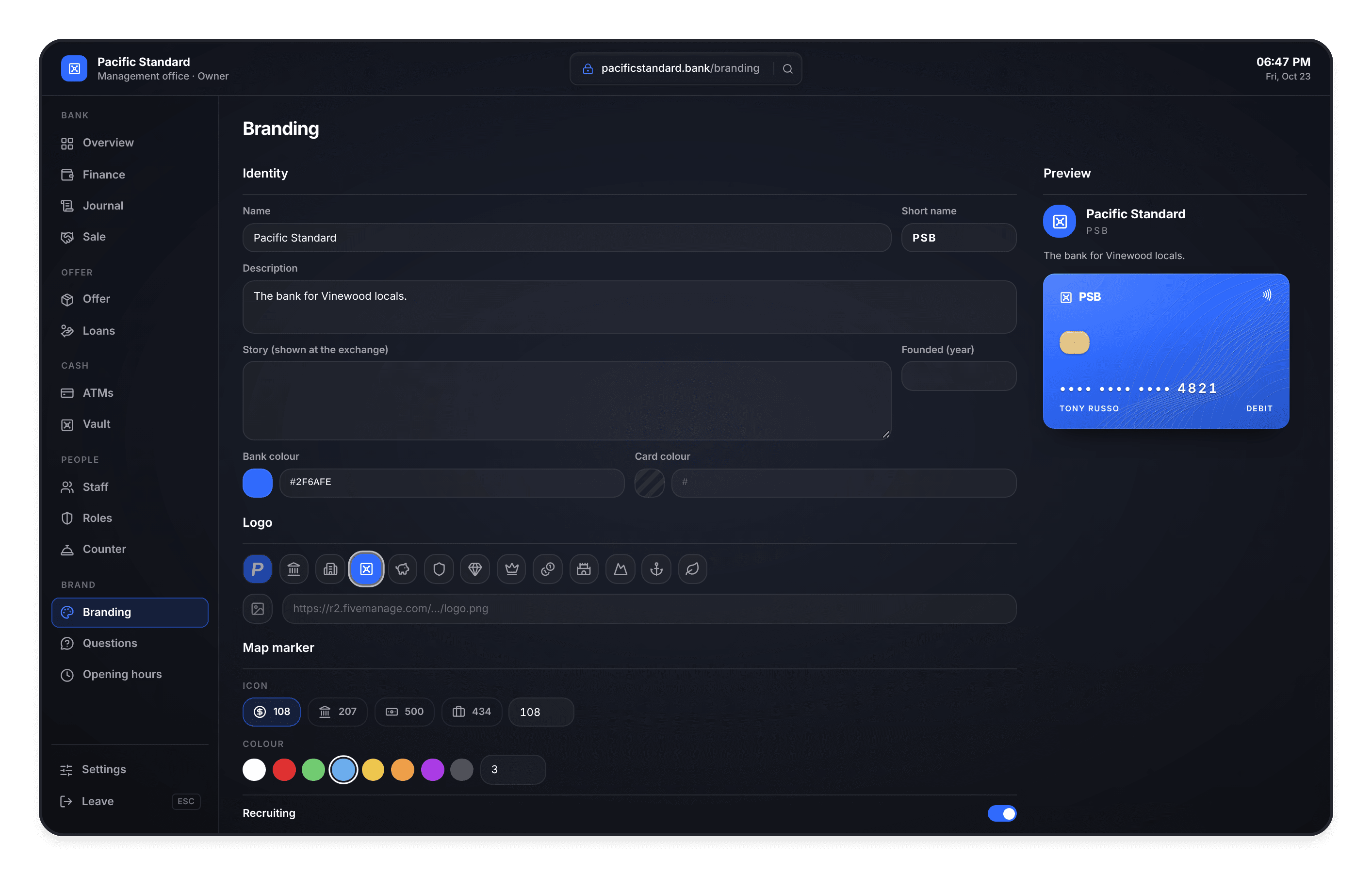Viewport: 1372px width, 875px height.
Task: Choose the castle logo icon
Action: coord(584,568)
